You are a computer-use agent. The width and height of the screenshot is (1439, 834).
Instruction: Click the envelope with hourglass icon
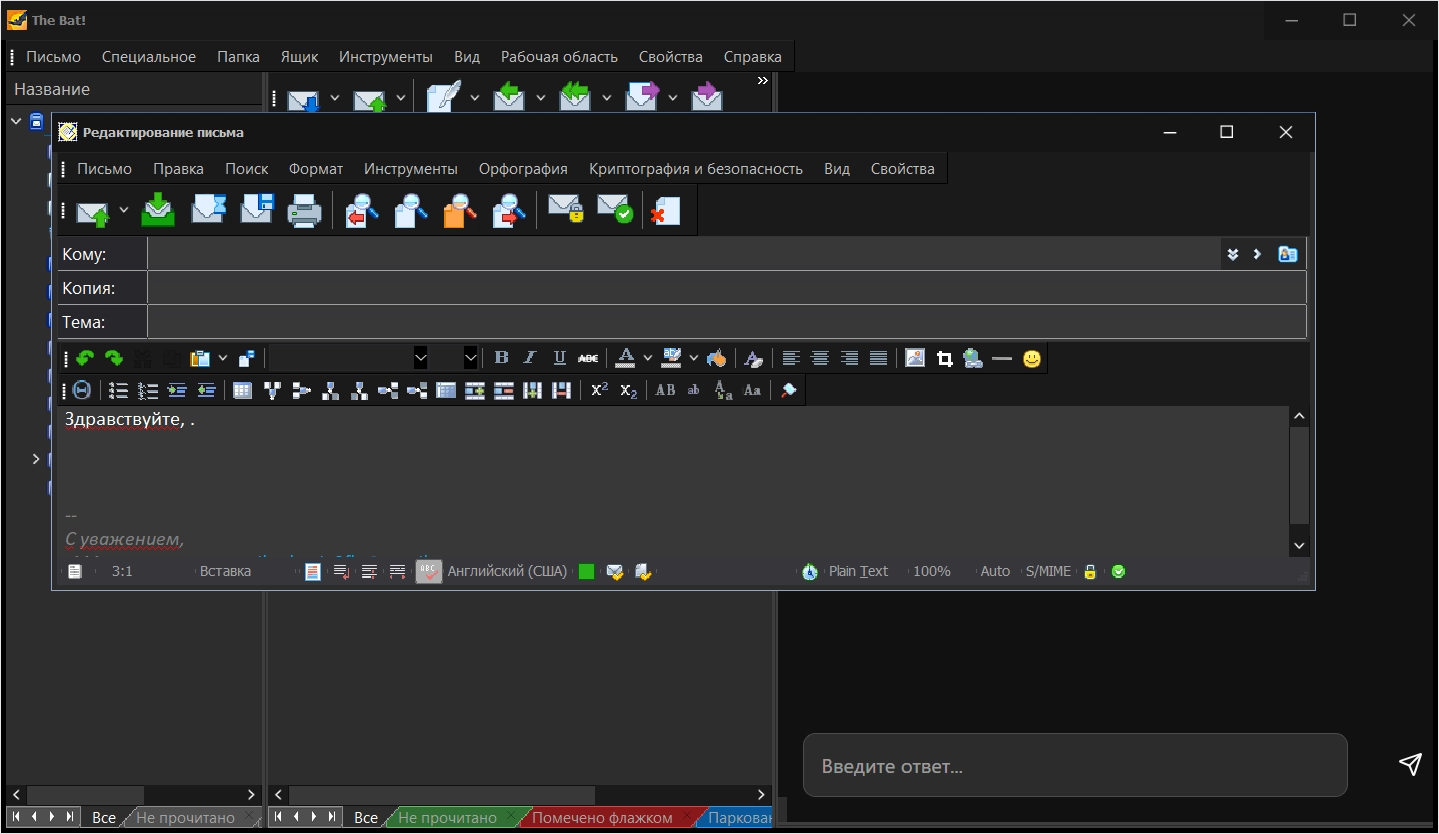[208, 210]
